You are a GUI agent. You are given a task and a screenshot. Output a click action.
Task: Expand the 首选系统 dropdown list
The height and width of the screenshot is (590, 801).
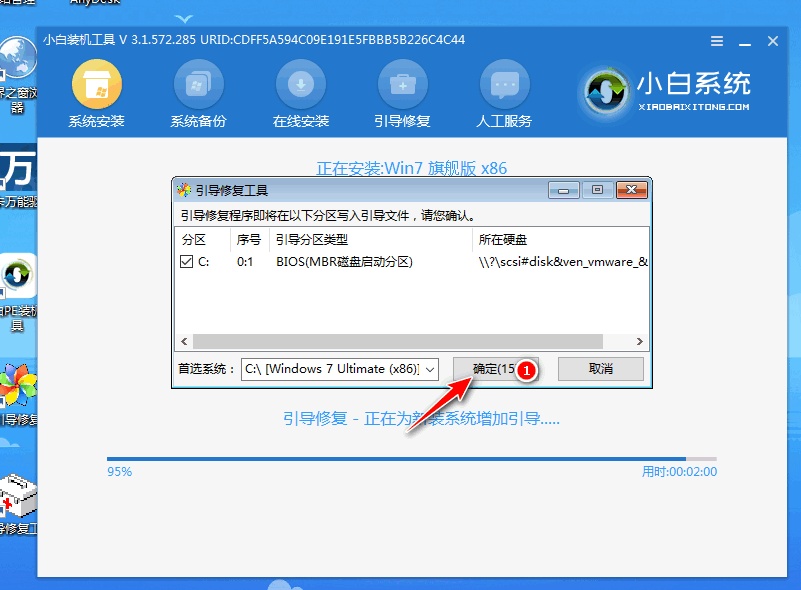tap(430, 369)
